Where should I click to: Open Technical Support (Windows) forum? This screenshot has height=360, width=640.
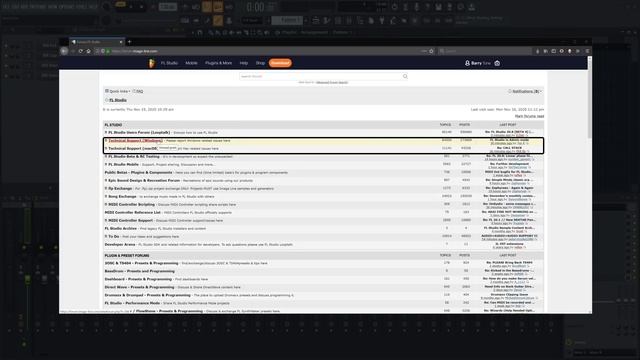pos(135,140)
